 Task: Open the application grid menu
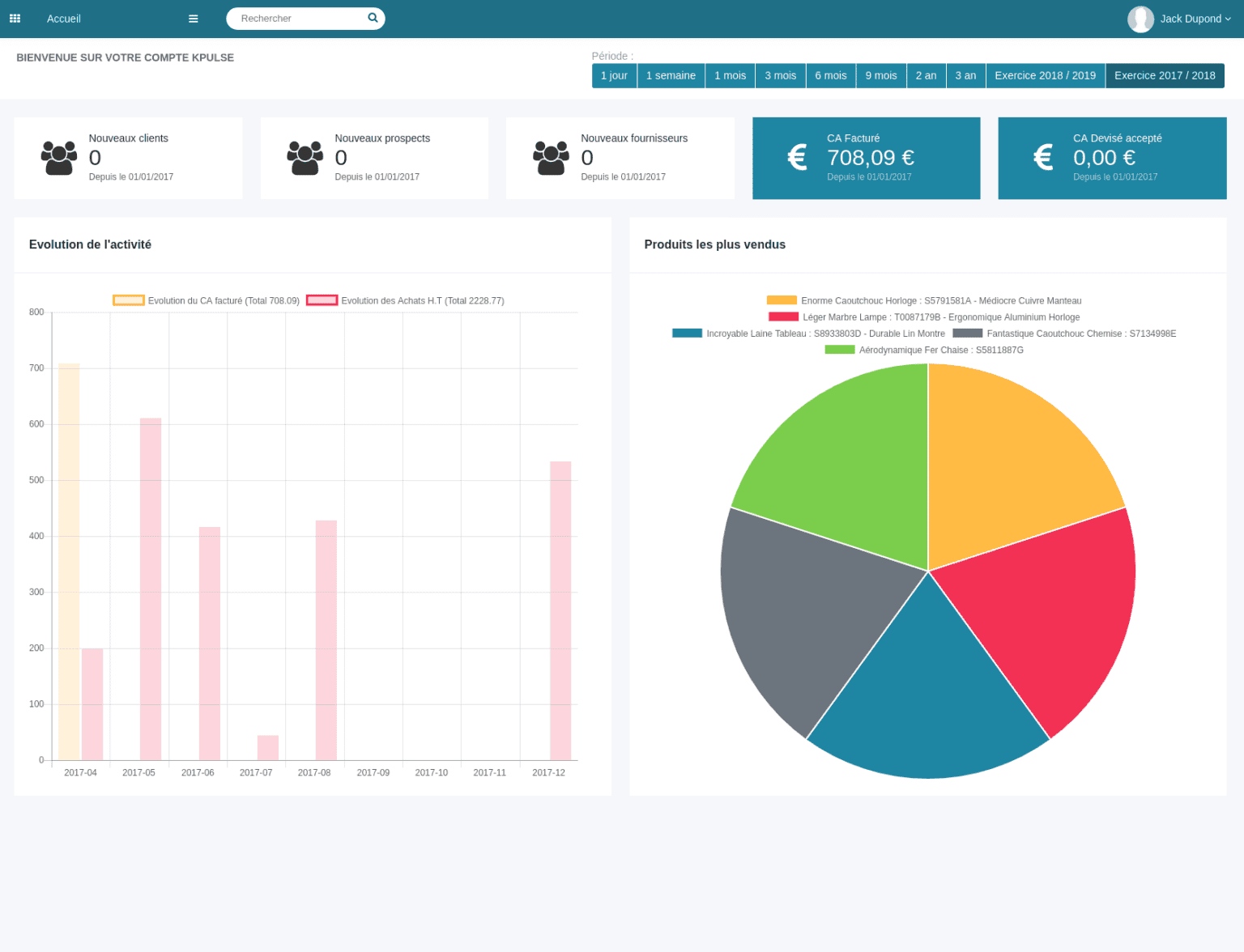tap(15, 18)
